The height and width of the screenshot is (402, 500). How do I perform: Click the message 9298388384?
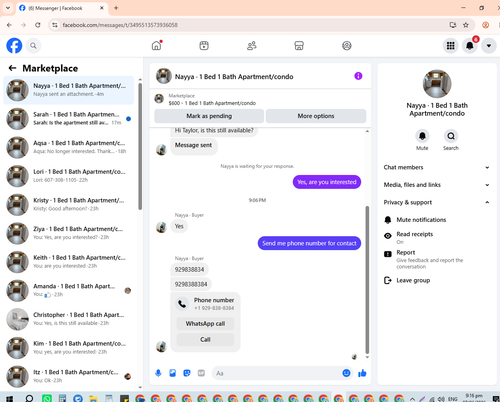point(191,284)
